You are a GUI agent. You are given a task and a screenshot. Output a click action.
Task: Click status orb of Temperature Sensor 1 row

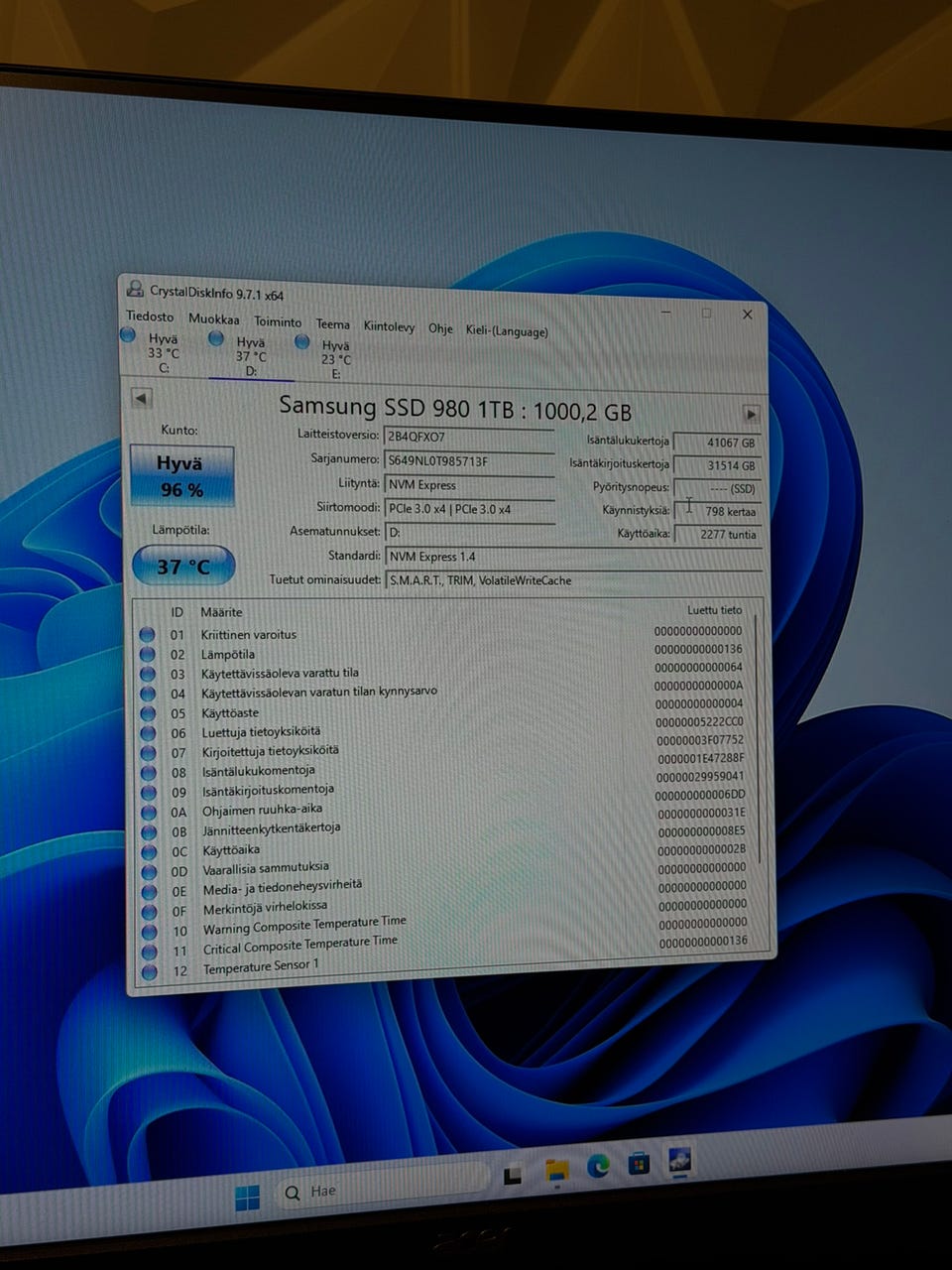(150, 972)
